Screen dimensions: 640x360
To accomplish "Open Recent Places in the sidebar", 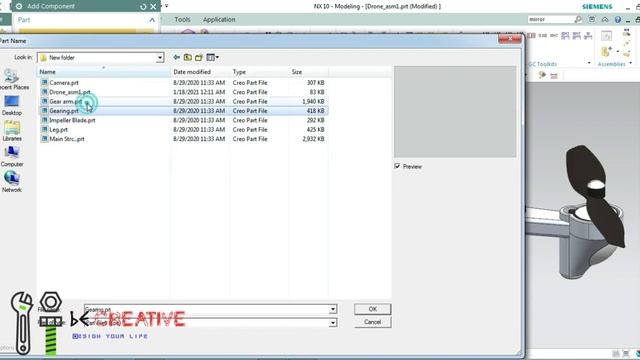I will (x=11, y=80).
